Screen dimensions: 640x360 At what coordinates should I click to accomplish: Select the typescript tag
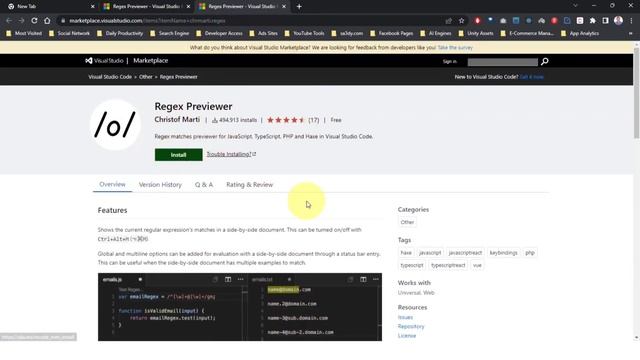pyautogui.click(x=412, y=265)
